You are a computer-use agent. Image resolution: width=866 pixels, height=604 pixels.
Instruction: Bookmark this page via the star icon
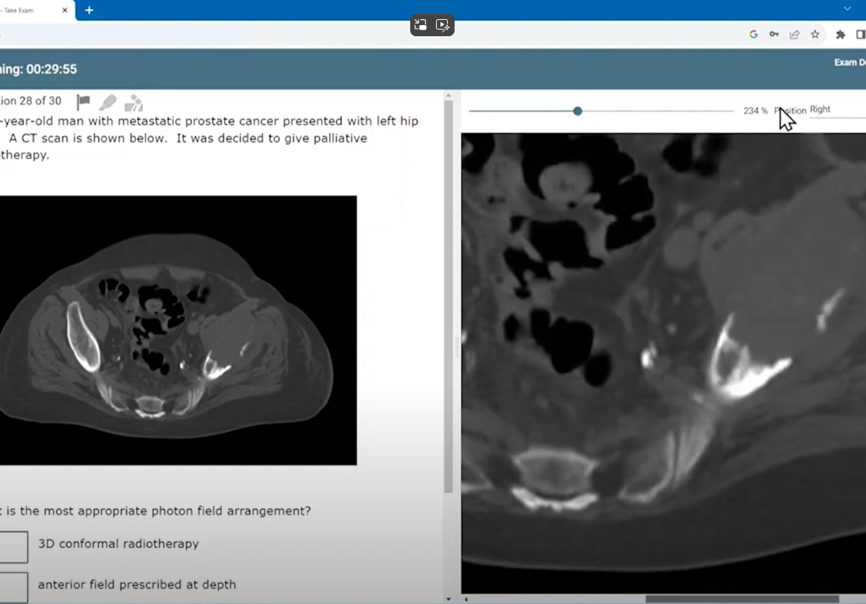pos(813,34)
